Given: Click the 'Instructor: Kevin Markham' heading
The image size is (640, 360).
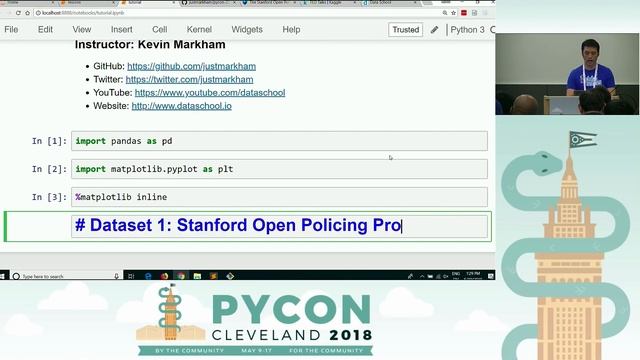Looking at the screenshot, I should (150, 44).
